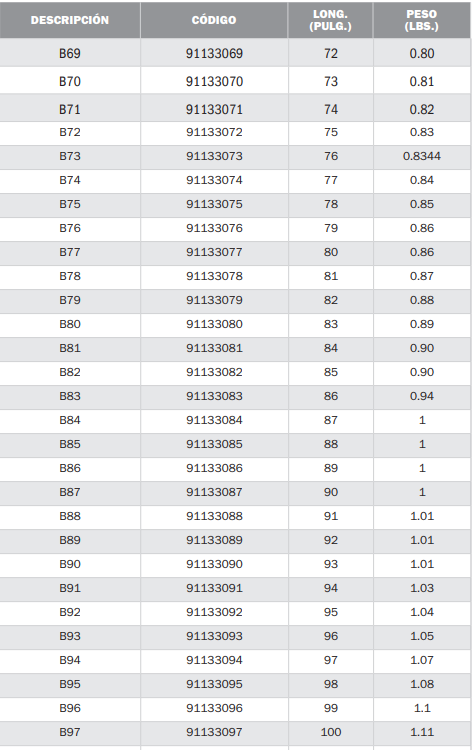Select the weight value 1.07
This screenshot has width=473, height=750.
(x=421, y=661)
